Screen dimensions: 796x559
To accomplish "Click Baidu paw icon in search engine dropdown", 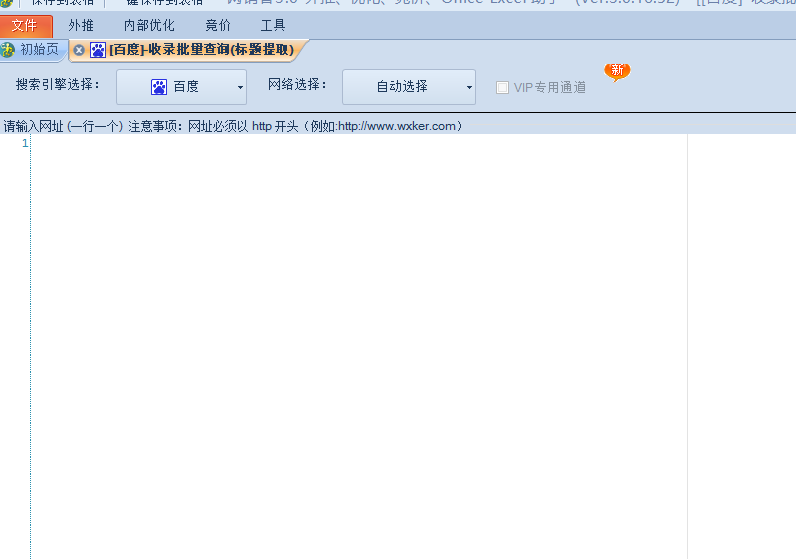I will coord(159,87).
